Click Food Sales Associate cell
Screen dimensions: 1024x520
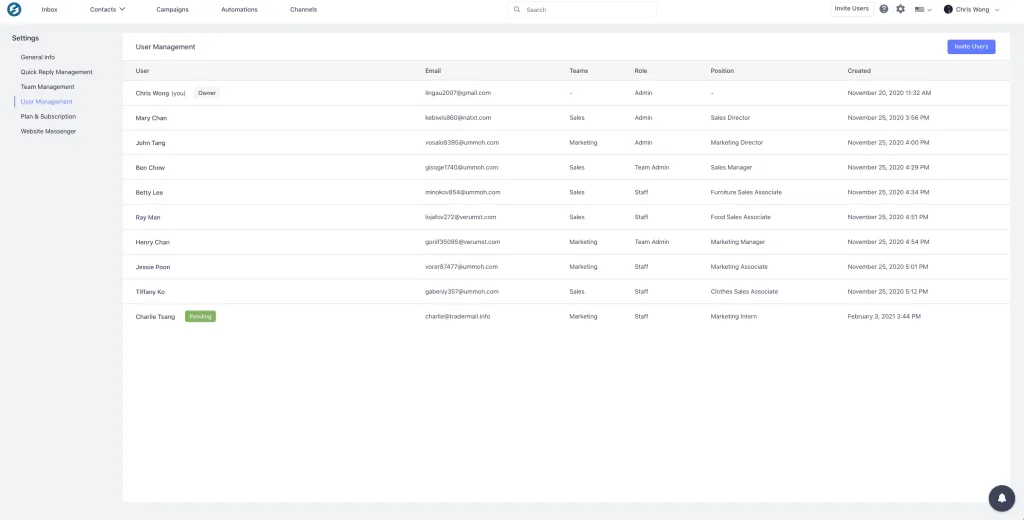(741, 218)
